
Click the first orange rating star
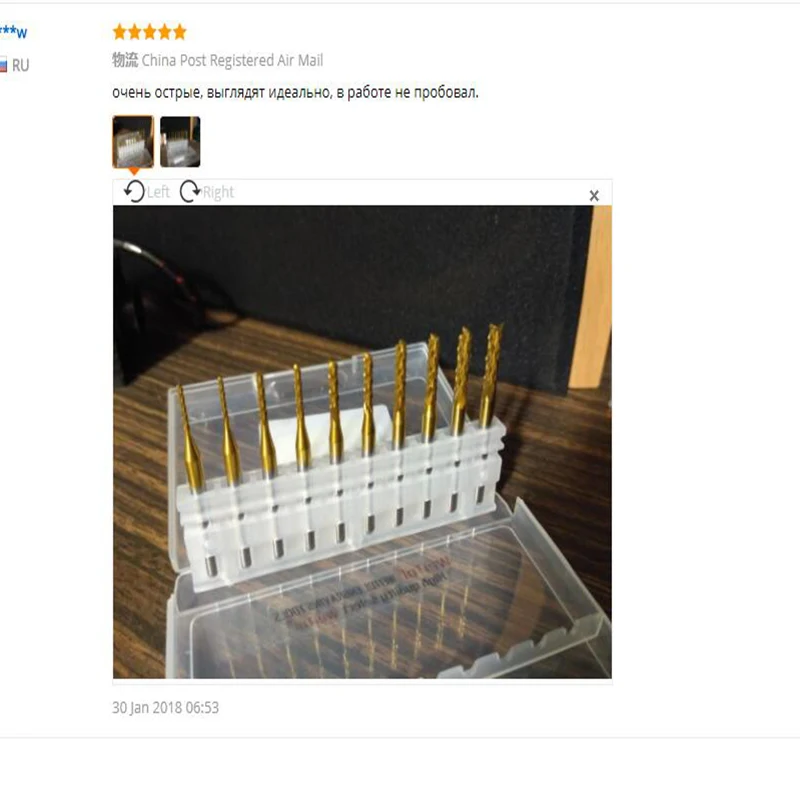click(120, 32)
